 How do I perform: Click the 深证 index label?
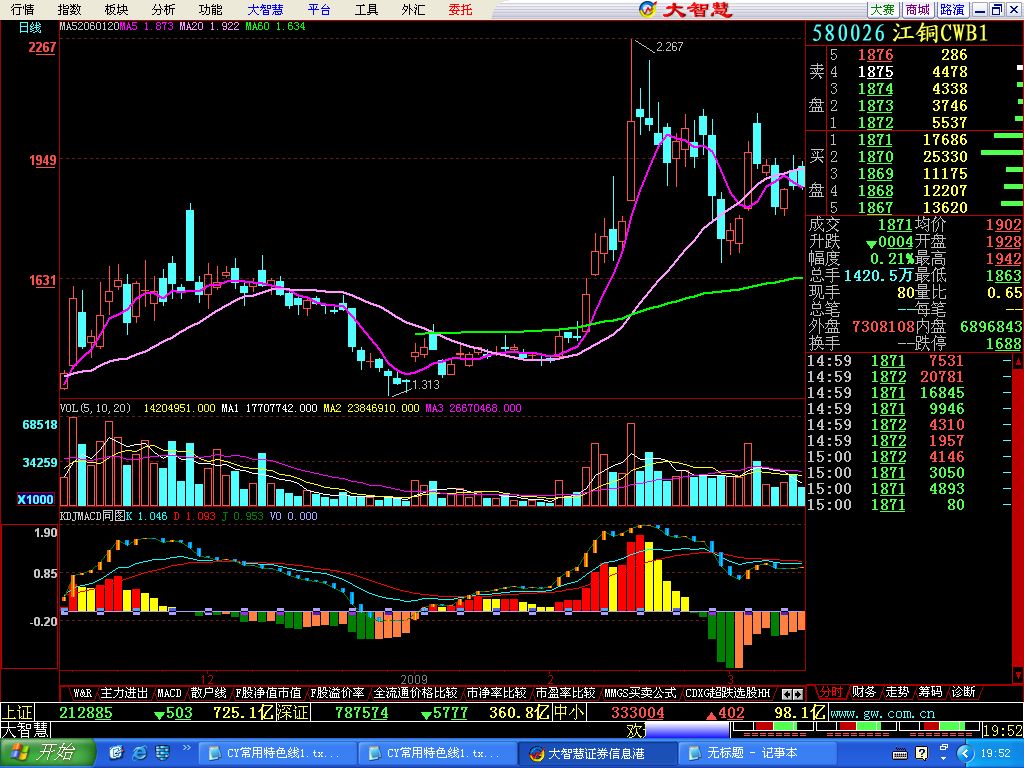click(293, 712)
